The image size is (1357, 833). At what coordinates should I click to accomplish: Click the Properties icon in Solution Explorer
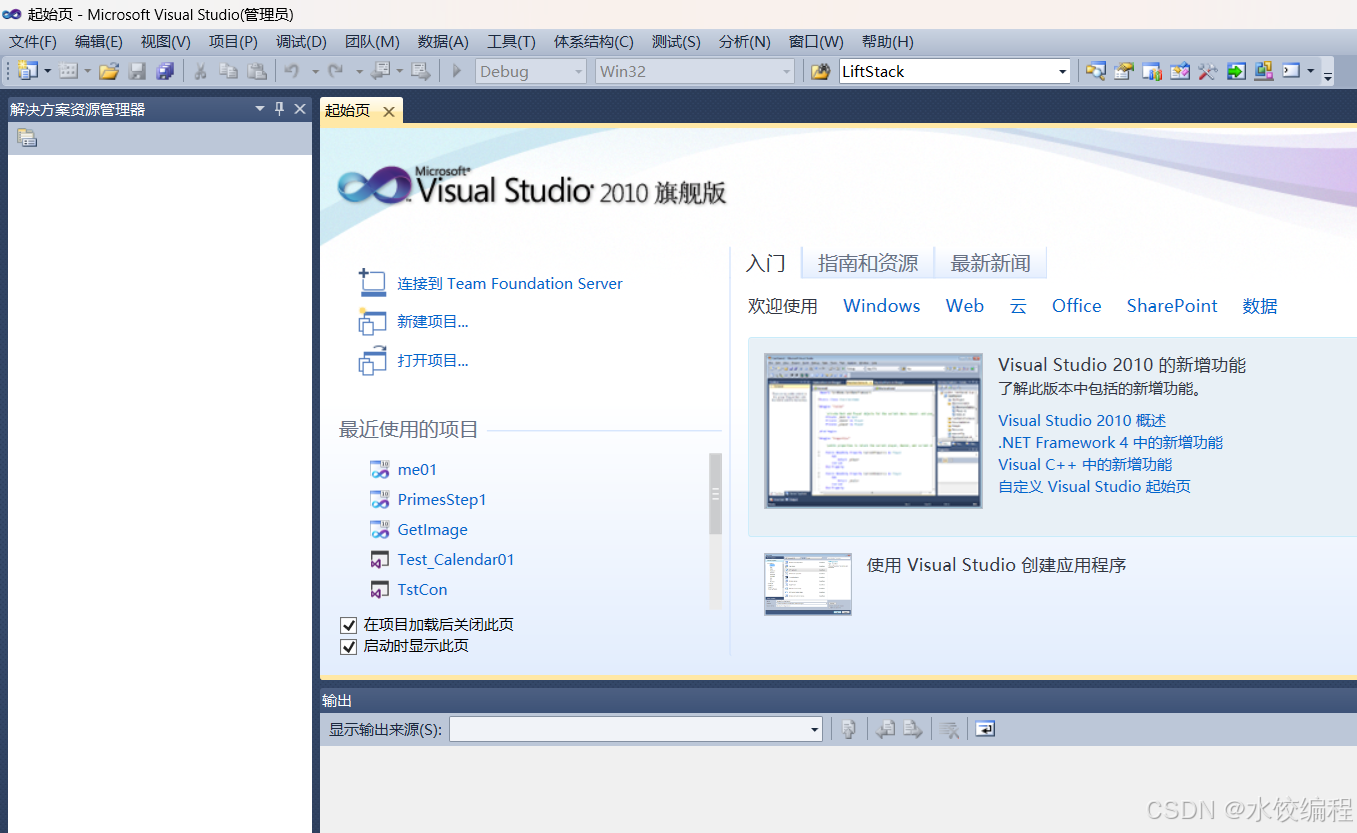point(27,138)
